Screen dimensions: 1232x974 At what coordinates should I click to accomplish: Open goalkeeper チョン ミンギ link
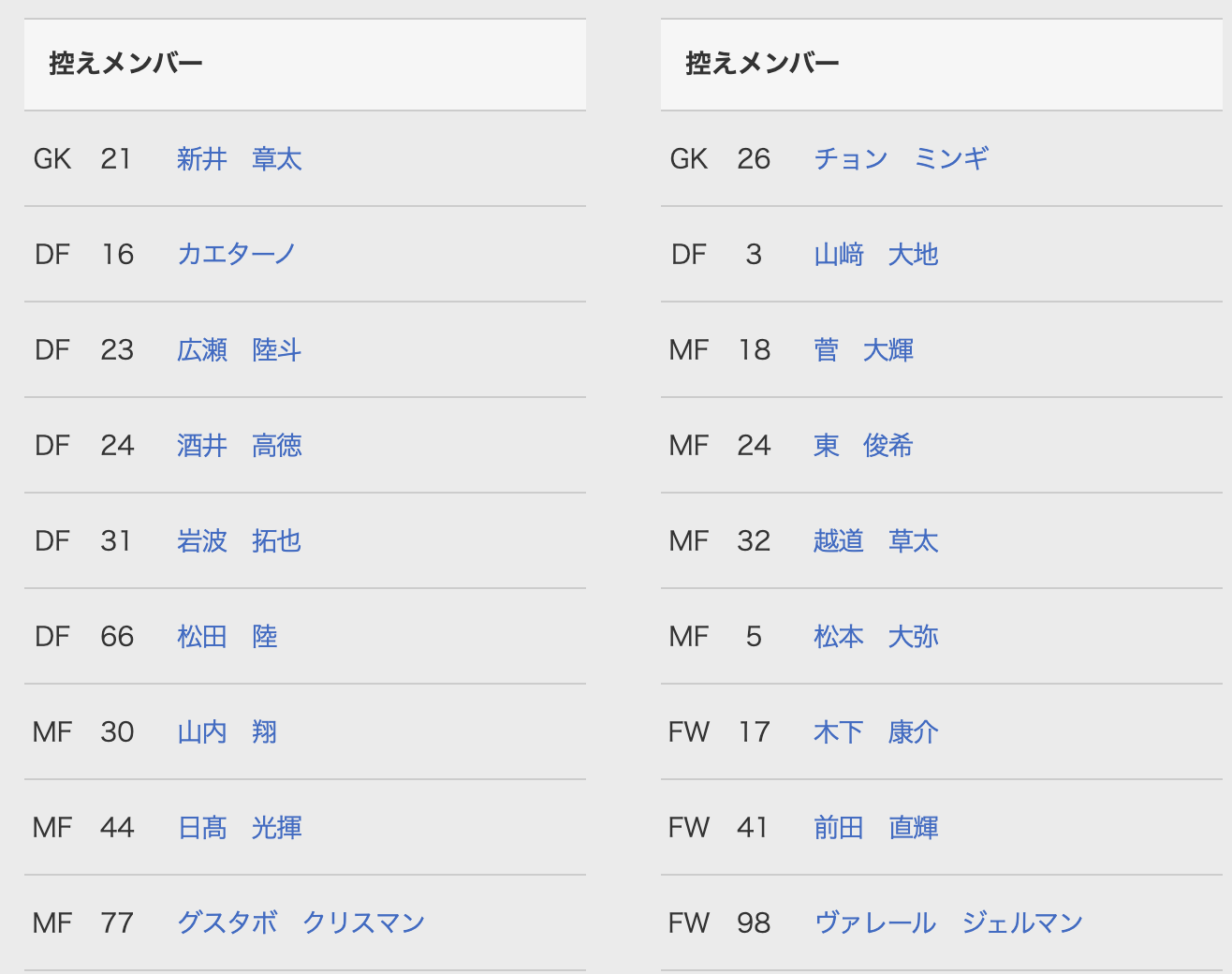(x=902, y=159)
